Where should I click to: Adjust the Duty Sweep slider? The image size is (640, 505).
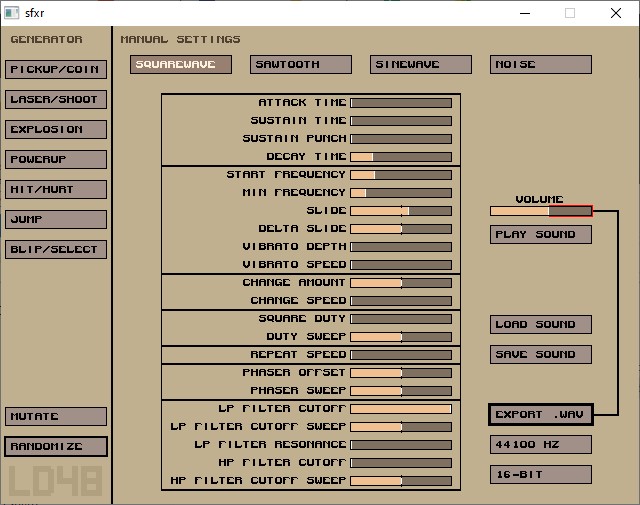click(x=401, y=336)
